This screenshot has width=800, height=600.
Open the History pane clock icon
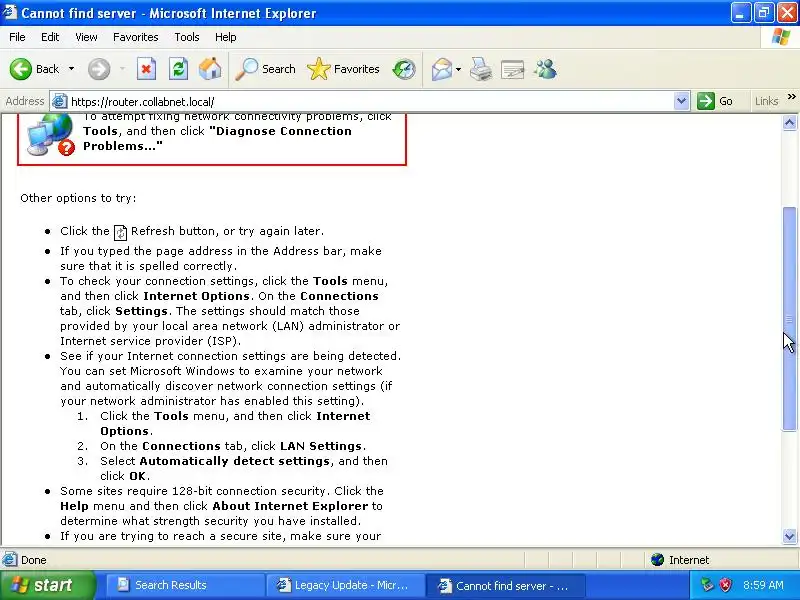404,69
